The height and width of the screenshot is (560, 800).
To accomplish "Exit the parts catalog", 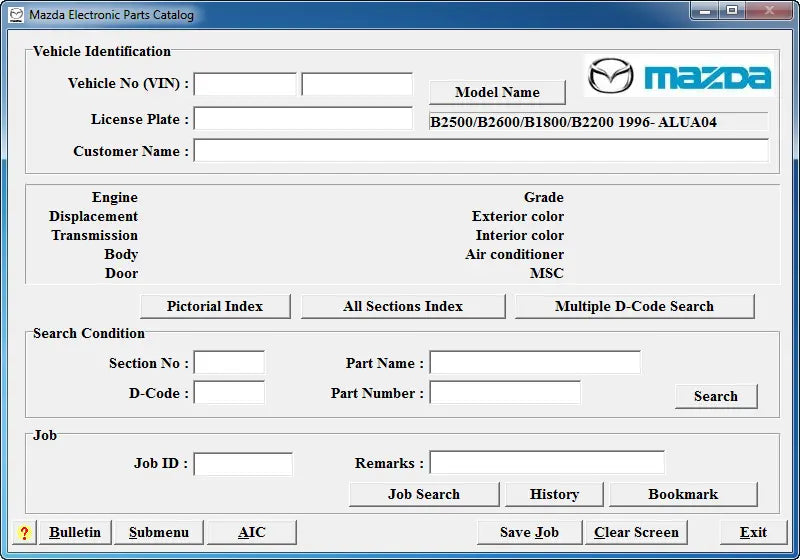I will pos(754,532).
